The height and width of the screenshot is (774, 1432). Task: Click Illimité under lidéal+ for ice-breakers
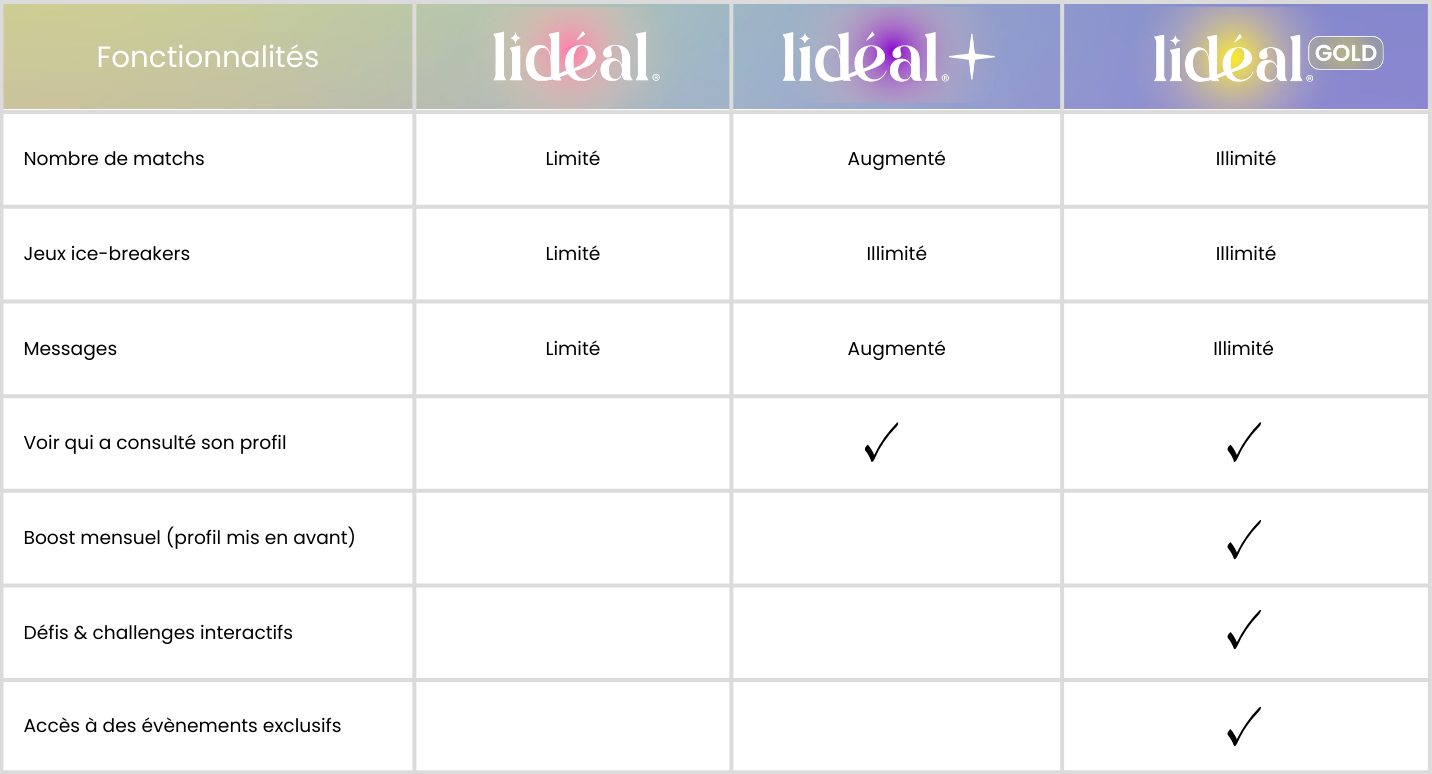pyautogui.click(x=896, y=253)
